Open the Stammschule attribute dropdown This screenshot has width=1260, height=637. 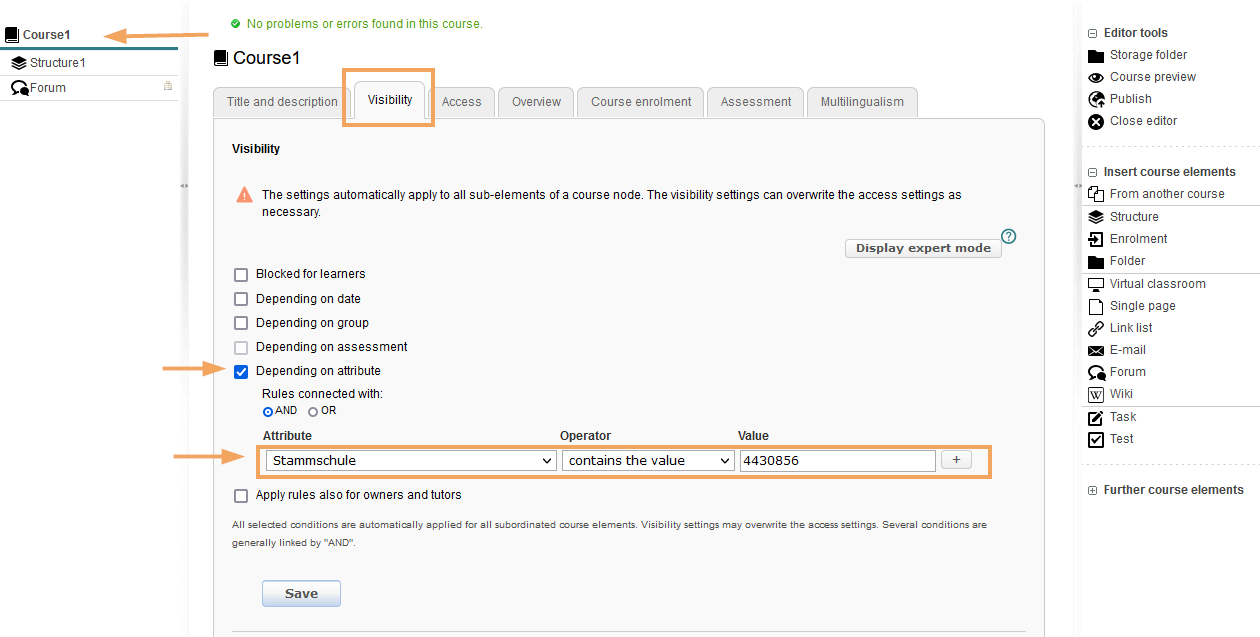click(410, 461)
